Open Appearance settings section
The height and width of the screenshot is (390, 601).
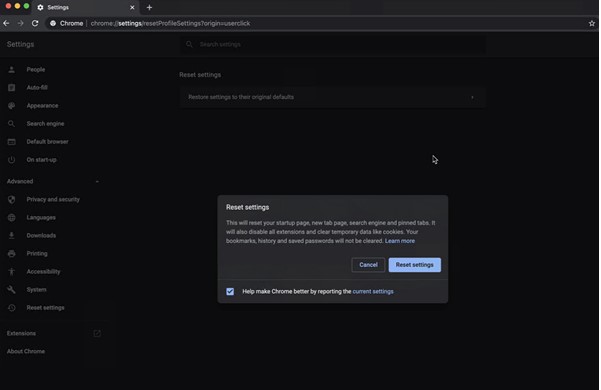pos(43,105)
